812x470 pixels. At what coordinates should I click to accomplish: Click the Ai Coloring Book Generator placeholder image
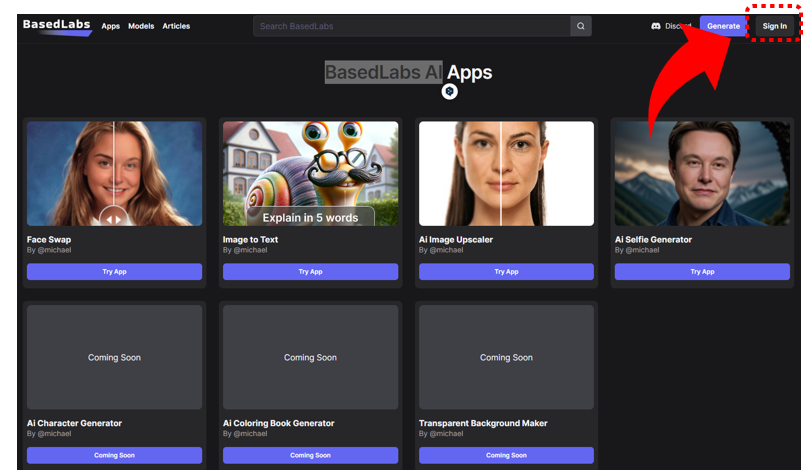coord(310,357)
